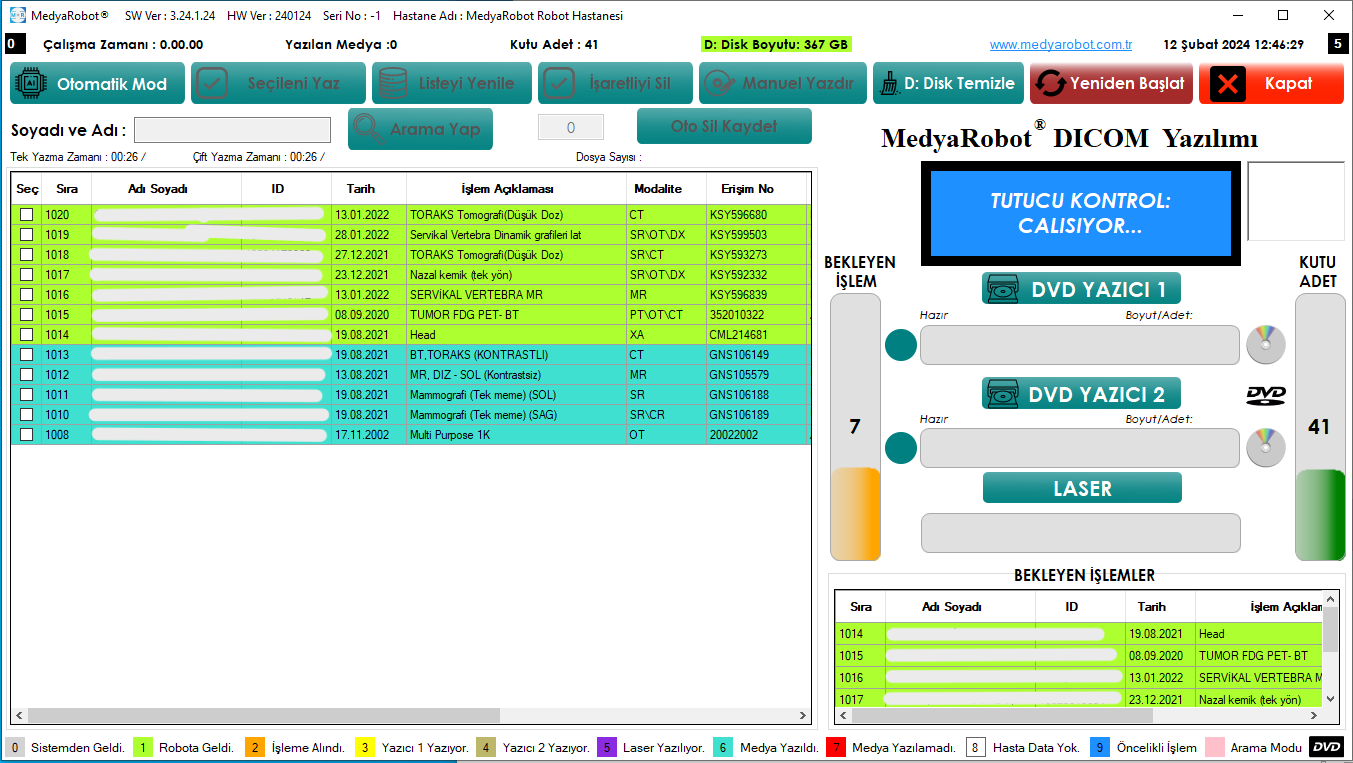Click the right arrow of main list scrollbar
Image resolution: width=1353 pixels, height=763 pixels.
[x=802, y=716]
